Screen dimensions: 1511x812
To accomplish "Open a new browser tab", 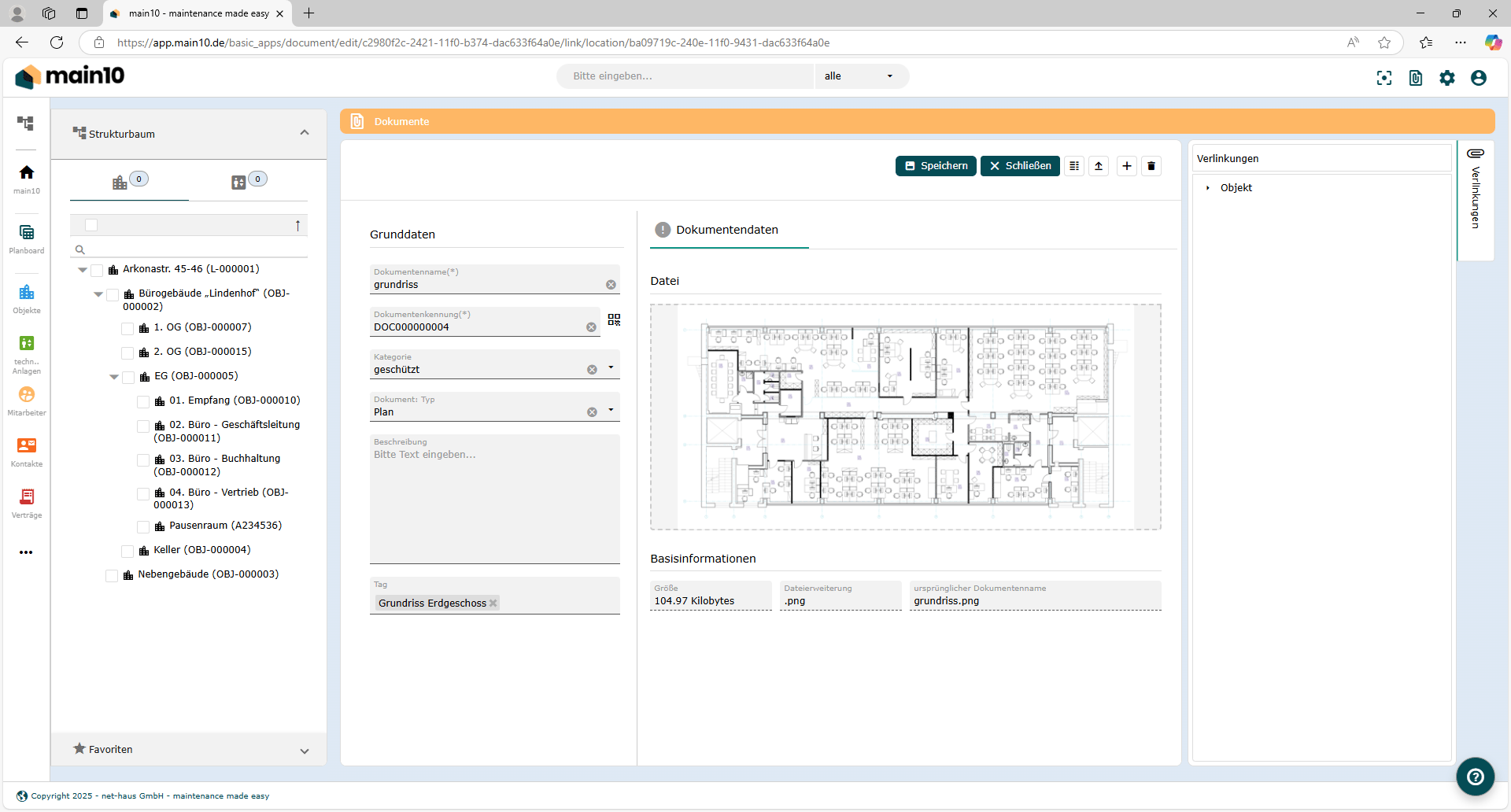I will (308, 13).
